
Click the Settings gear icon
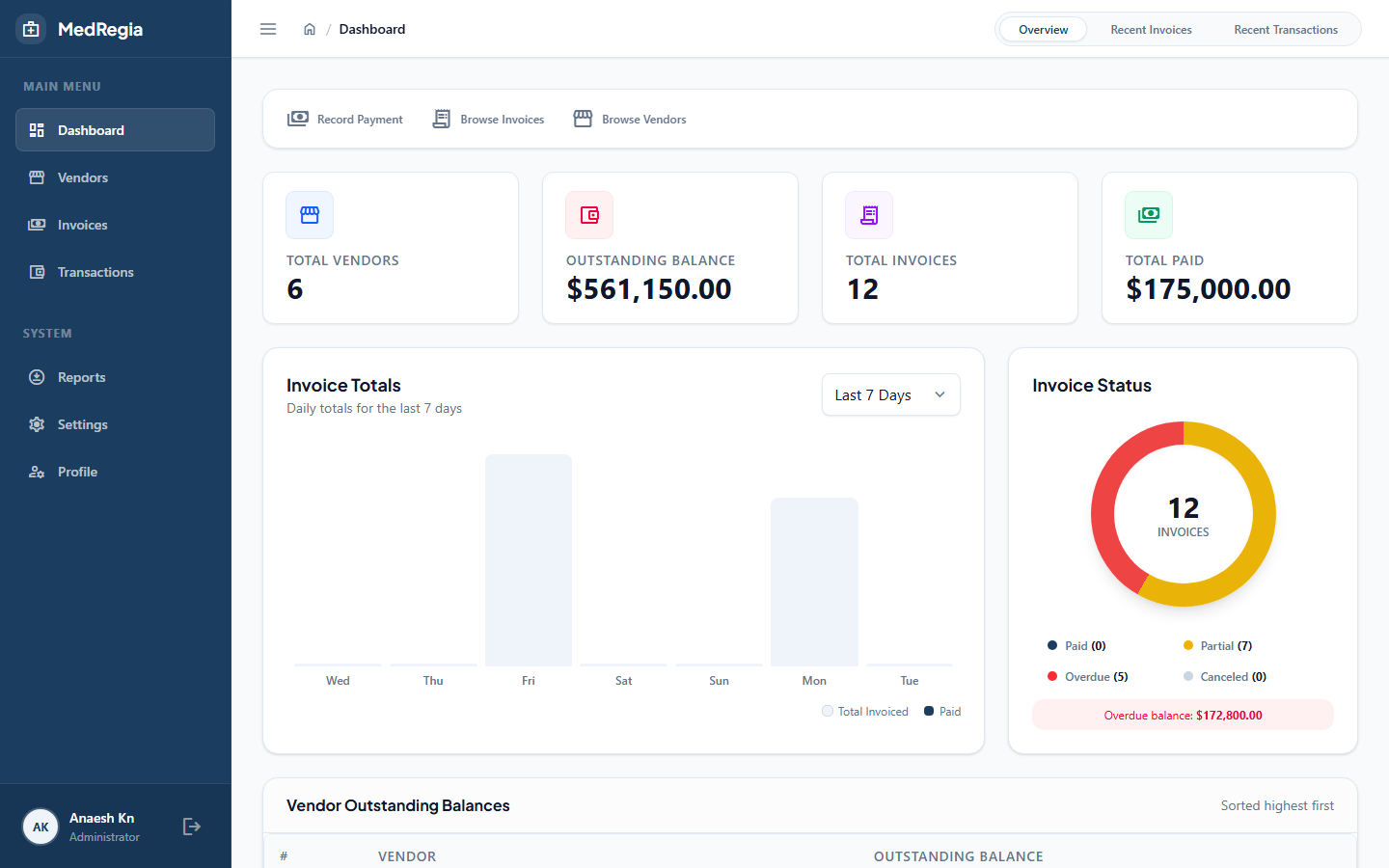pos(37,424)
